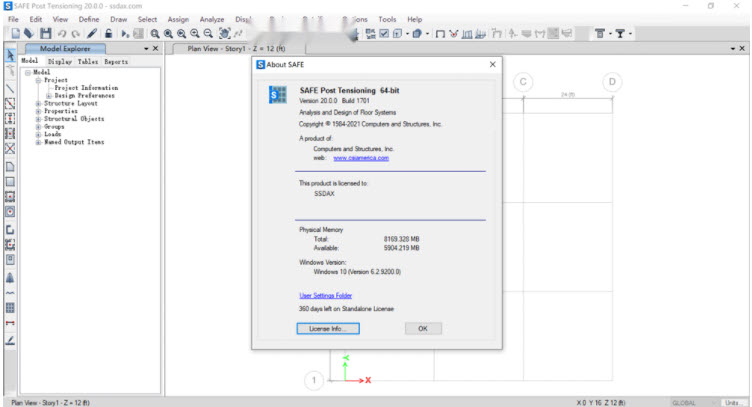Open the Tools menu
This screenshot has width=752, height=407.
pyautogui.click(x=387, y=19)
